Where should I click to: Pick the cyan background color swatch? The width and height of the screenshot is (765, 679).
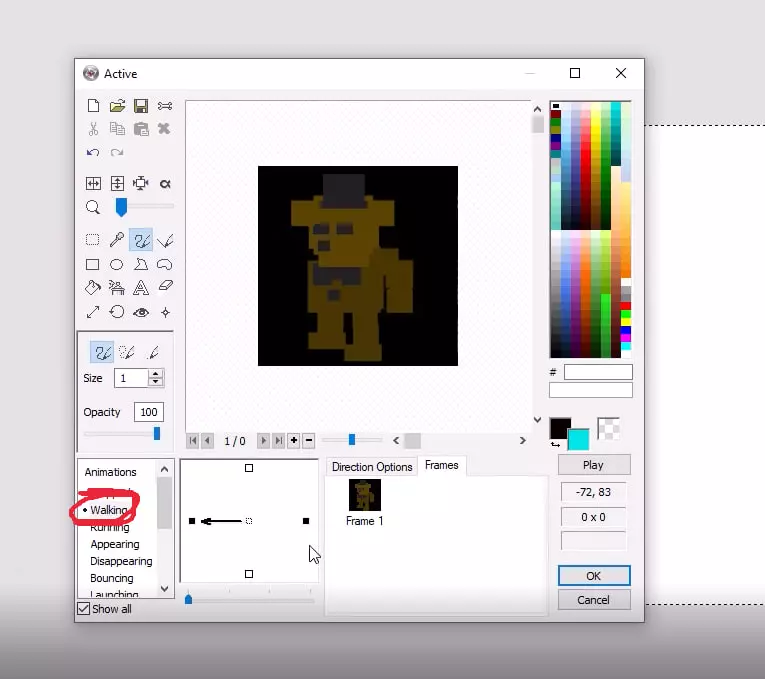point(579,439)
